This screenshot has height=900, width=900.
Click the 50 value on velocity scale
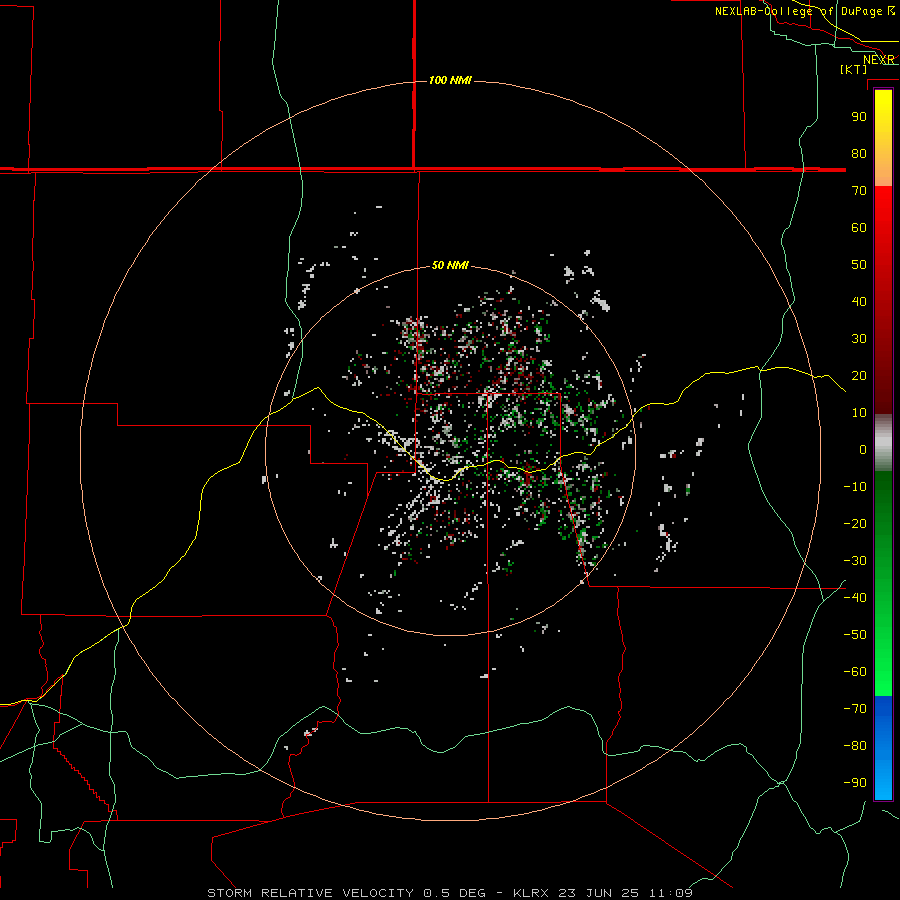[x=859, y=265]
